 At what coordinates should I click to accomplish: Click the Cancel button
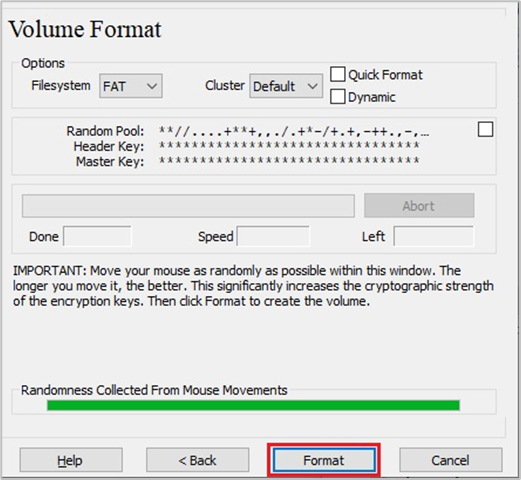451,460
